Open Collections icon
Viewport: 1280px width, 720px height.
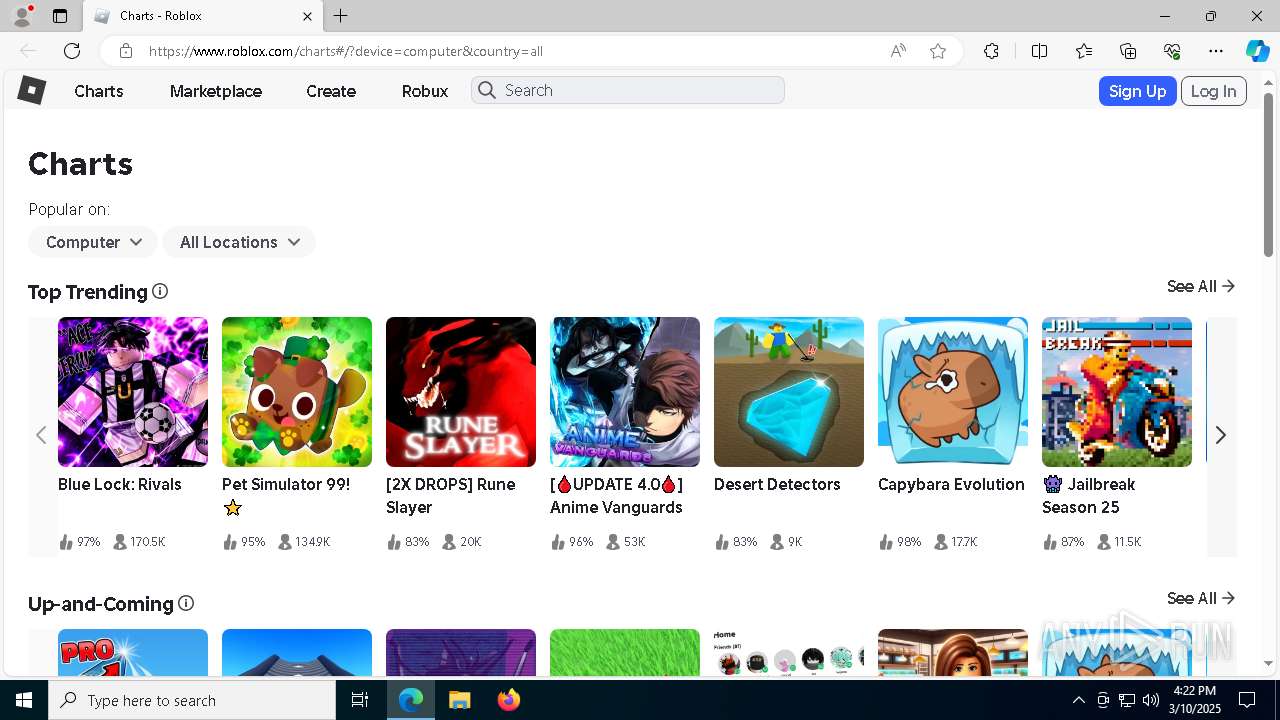pyautogui.click(x=1128, y=51)
